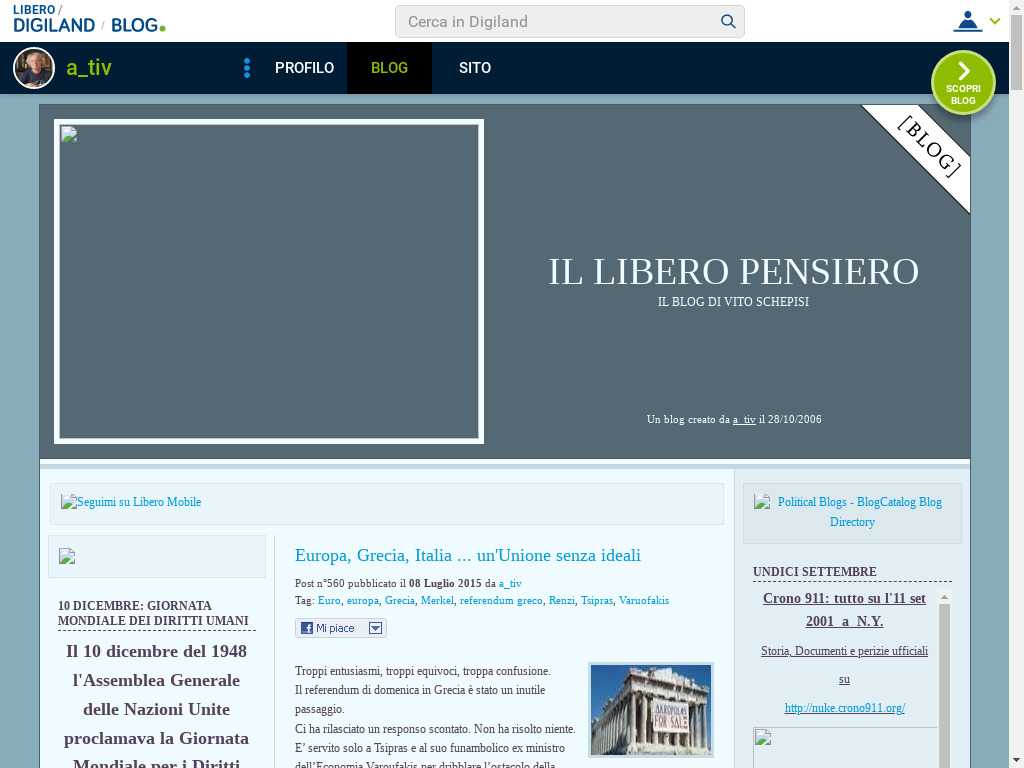Click the Varuofakis tag link
Image resolution: width=1024 pixels, height=768 pixels.
point(643,600)
